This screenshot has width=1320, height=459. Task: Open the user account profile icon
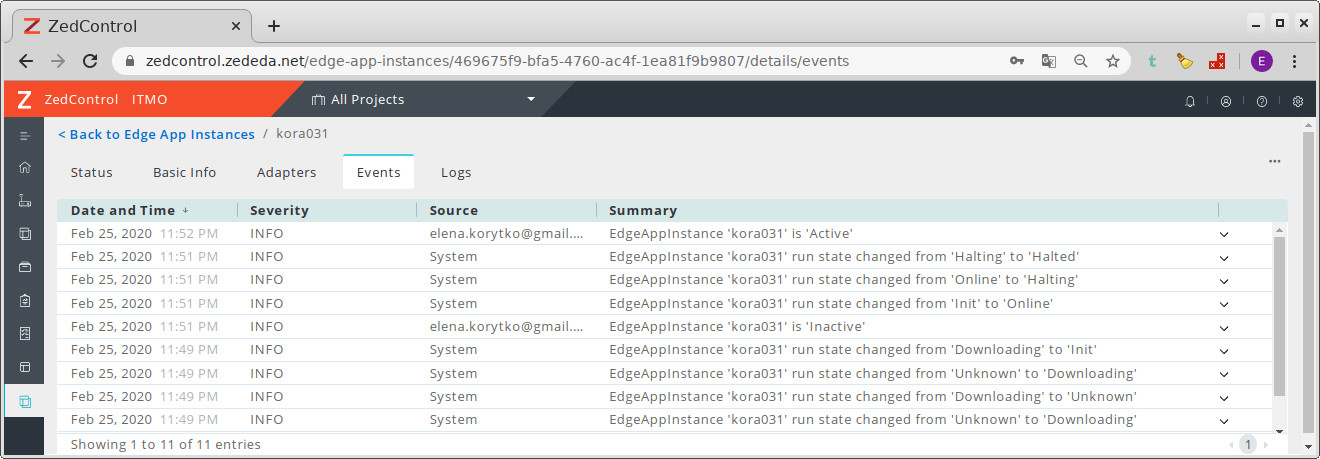(1226, 101)
